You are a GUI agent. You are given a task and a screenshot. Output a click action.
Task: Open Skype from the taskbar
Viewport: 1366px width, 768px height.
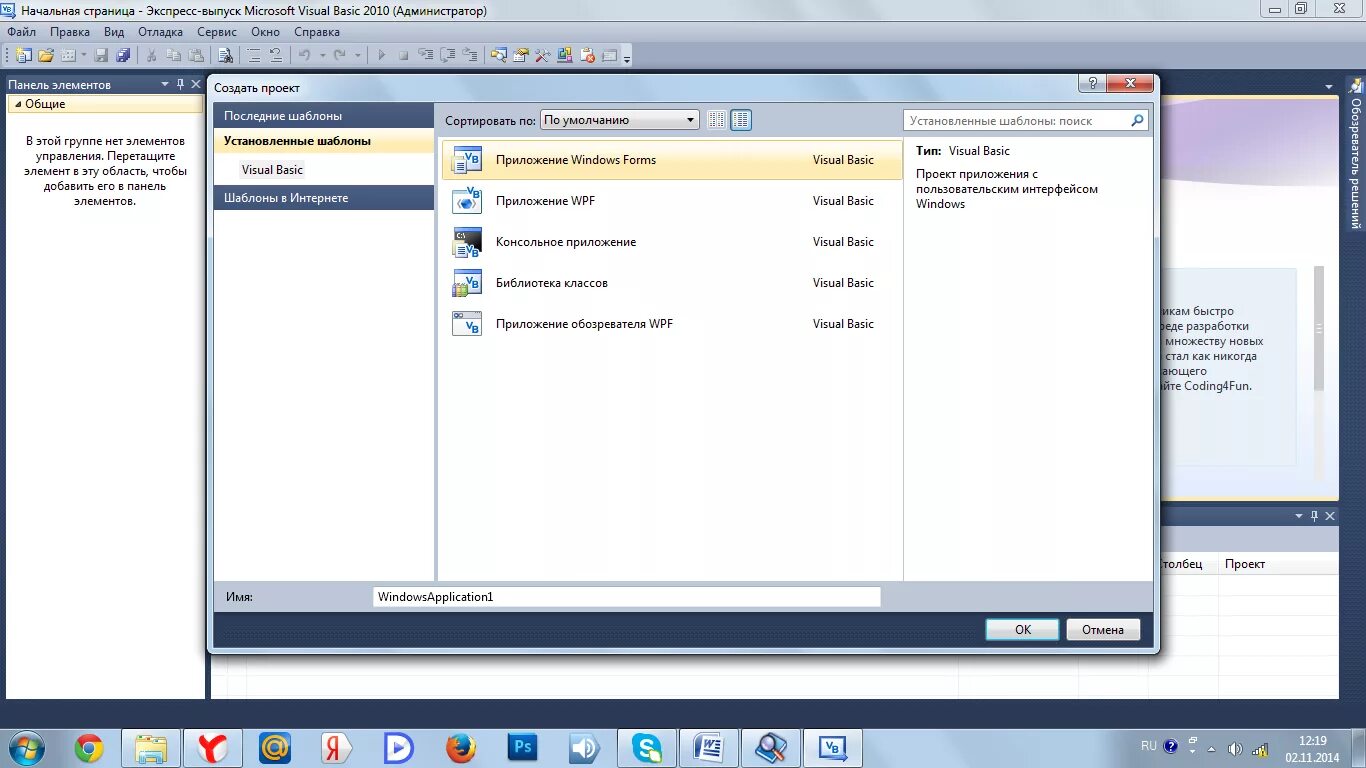tap(647, 747)
